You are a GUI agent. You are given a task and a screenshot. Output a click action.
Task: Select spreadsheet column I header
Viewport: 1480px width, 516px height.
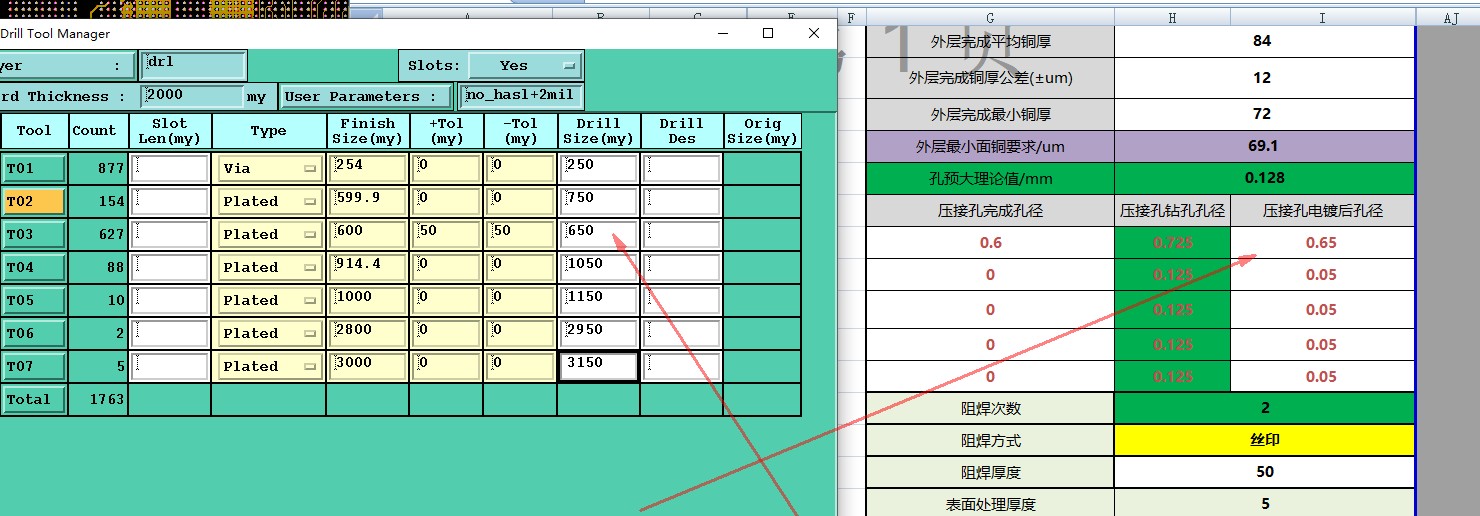pyautogui.click(x=1322, y=18)
